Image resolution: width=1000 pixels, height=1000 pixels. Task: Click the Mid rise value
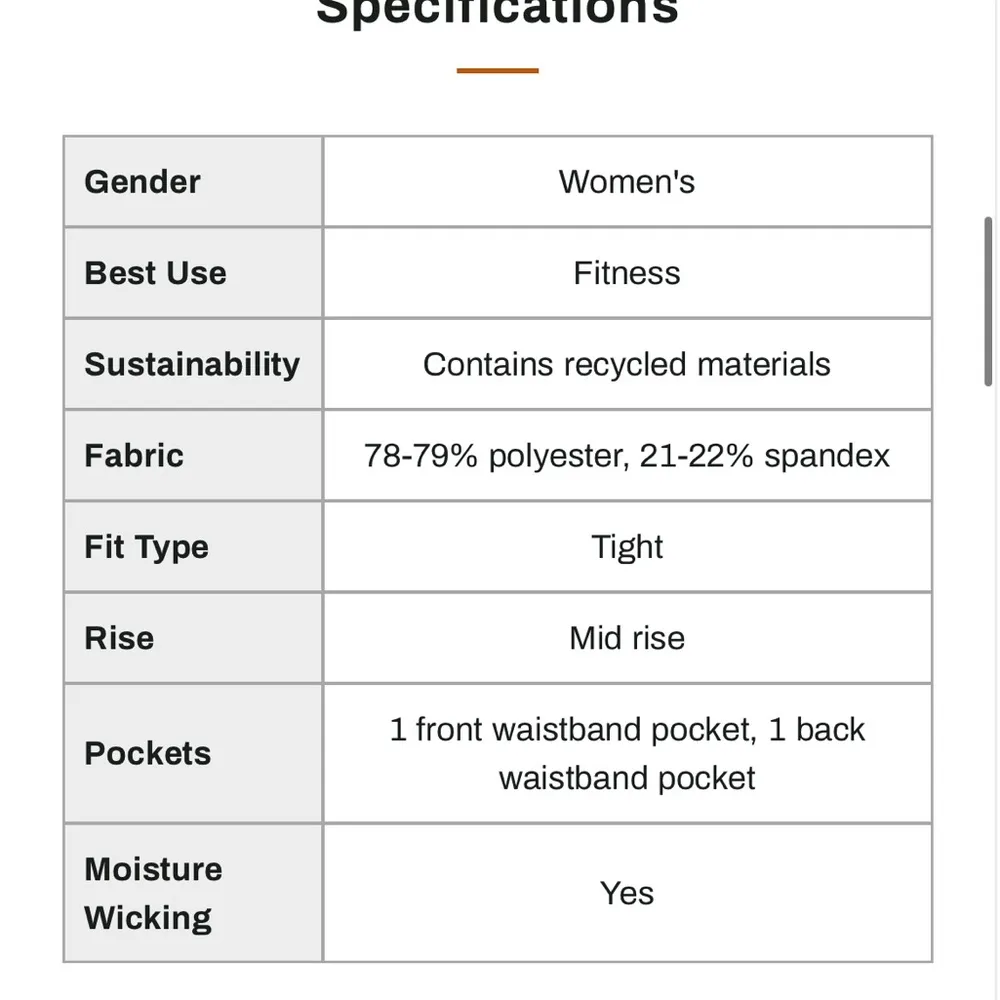click(x=627, y=638)
